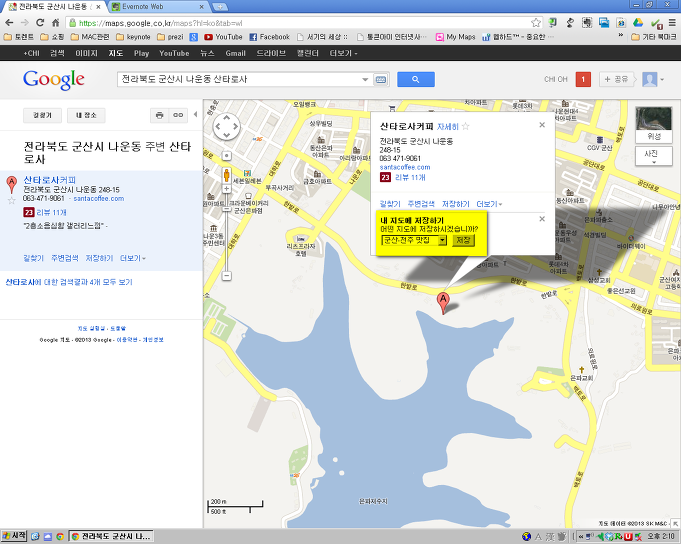Open the Windows 시작 button
This screenshot has height=544, width=681.
[x=13, y=536]
